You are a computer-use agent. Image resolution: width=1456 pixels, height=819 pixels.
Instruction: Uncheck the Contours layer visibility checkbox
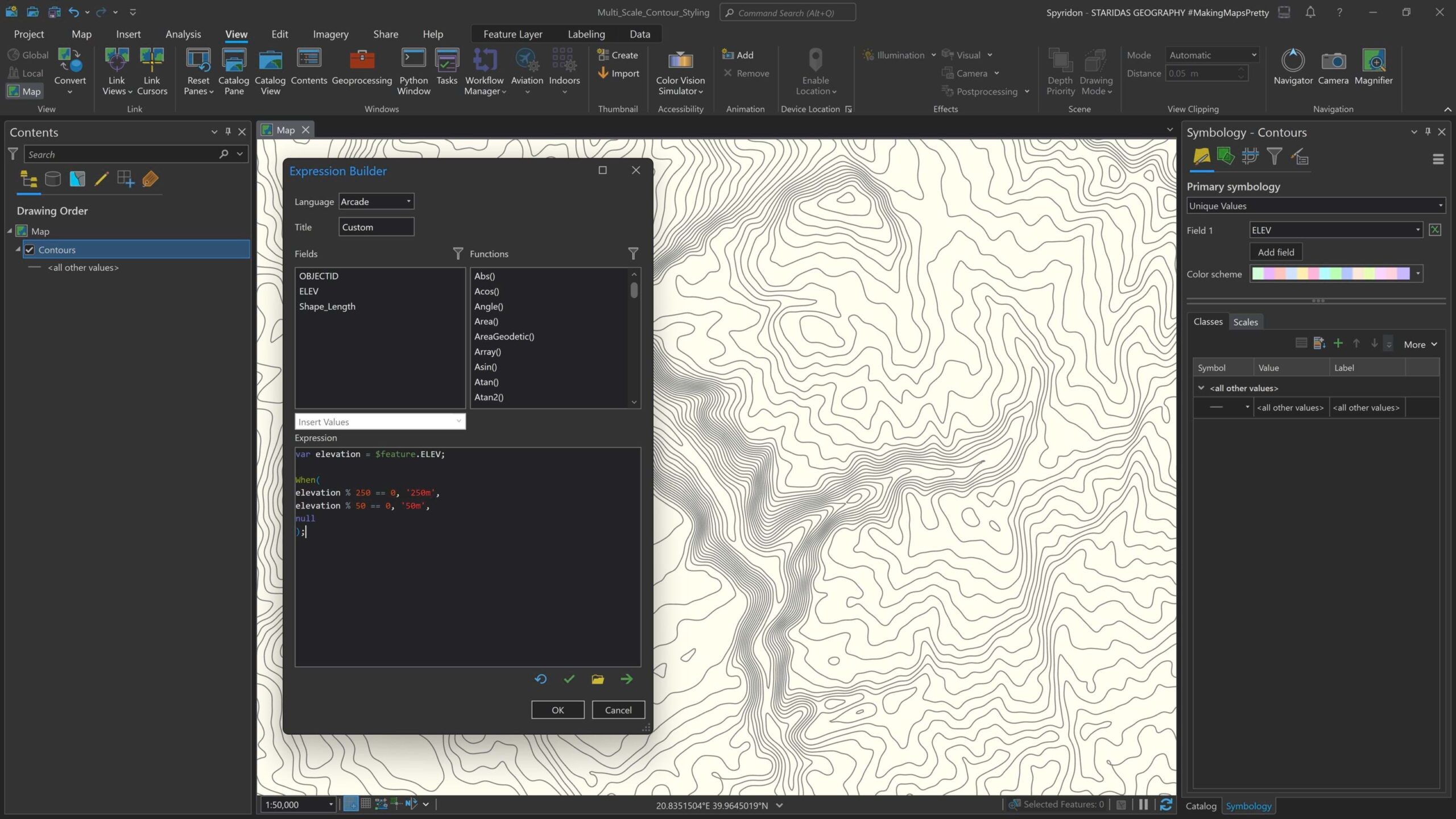[30, 250]
